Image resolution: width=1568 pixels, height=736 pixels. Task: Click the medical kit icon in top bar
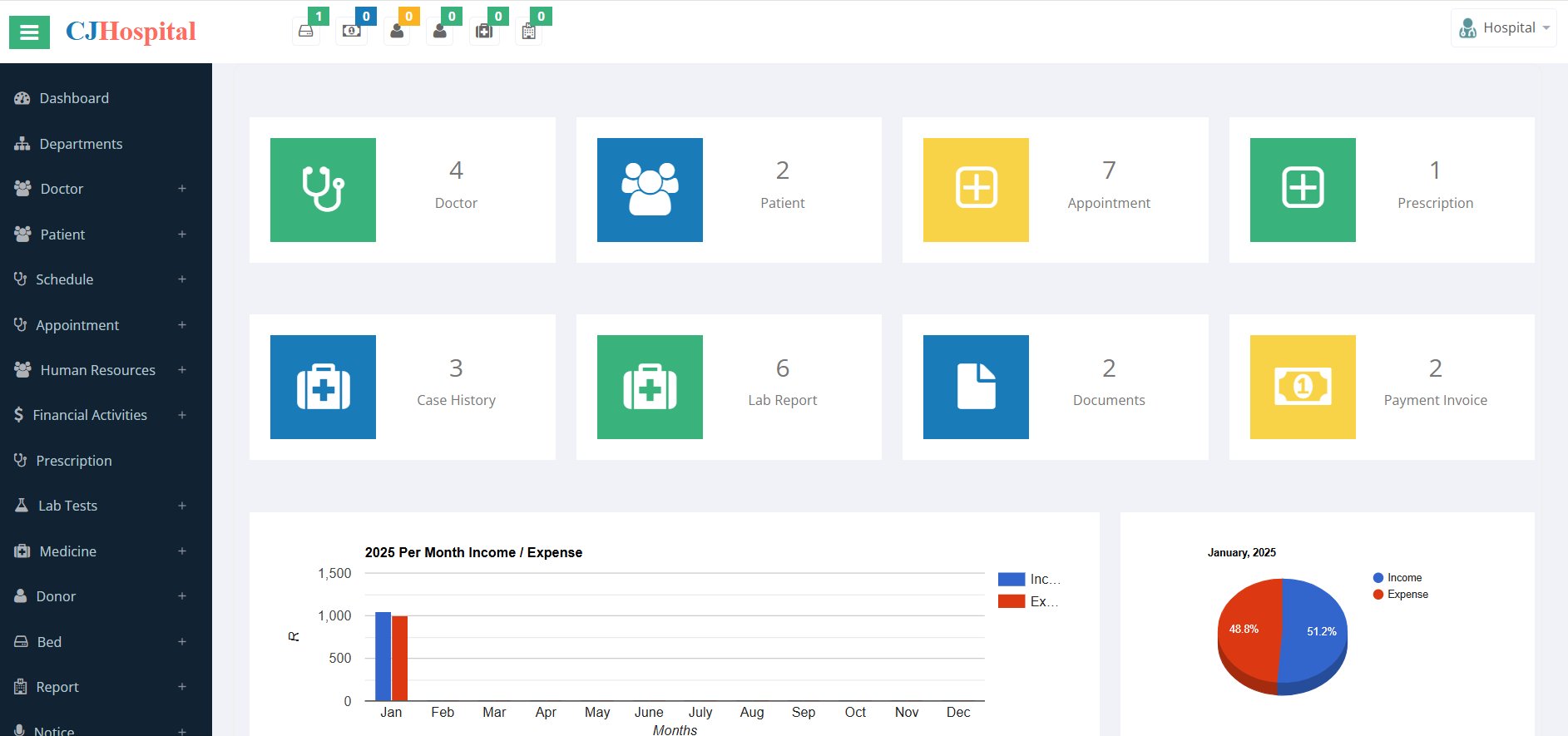[x=484, y=32]
